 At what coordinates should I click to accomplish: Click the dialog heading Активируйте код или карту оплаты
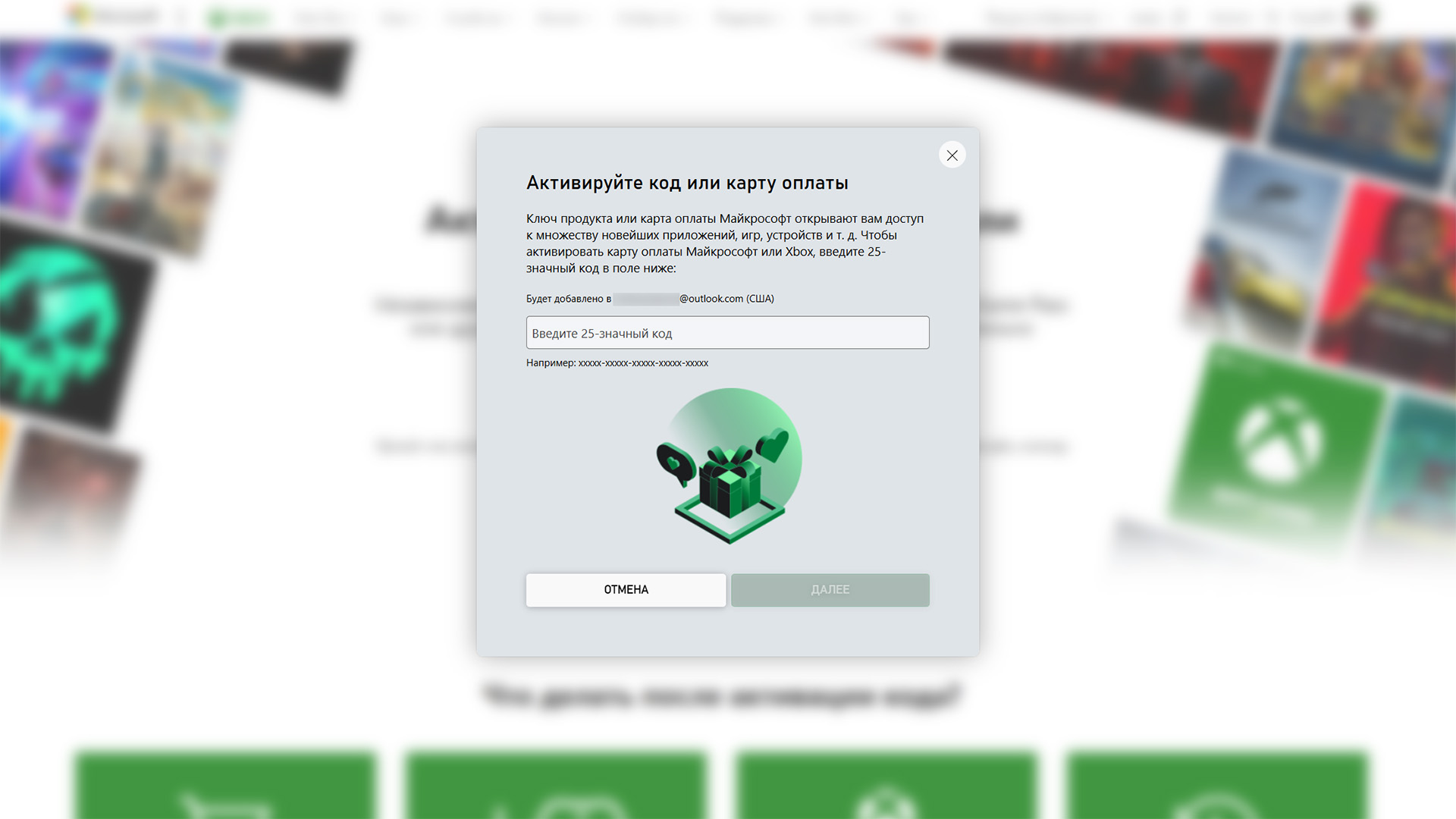point(687,183)
